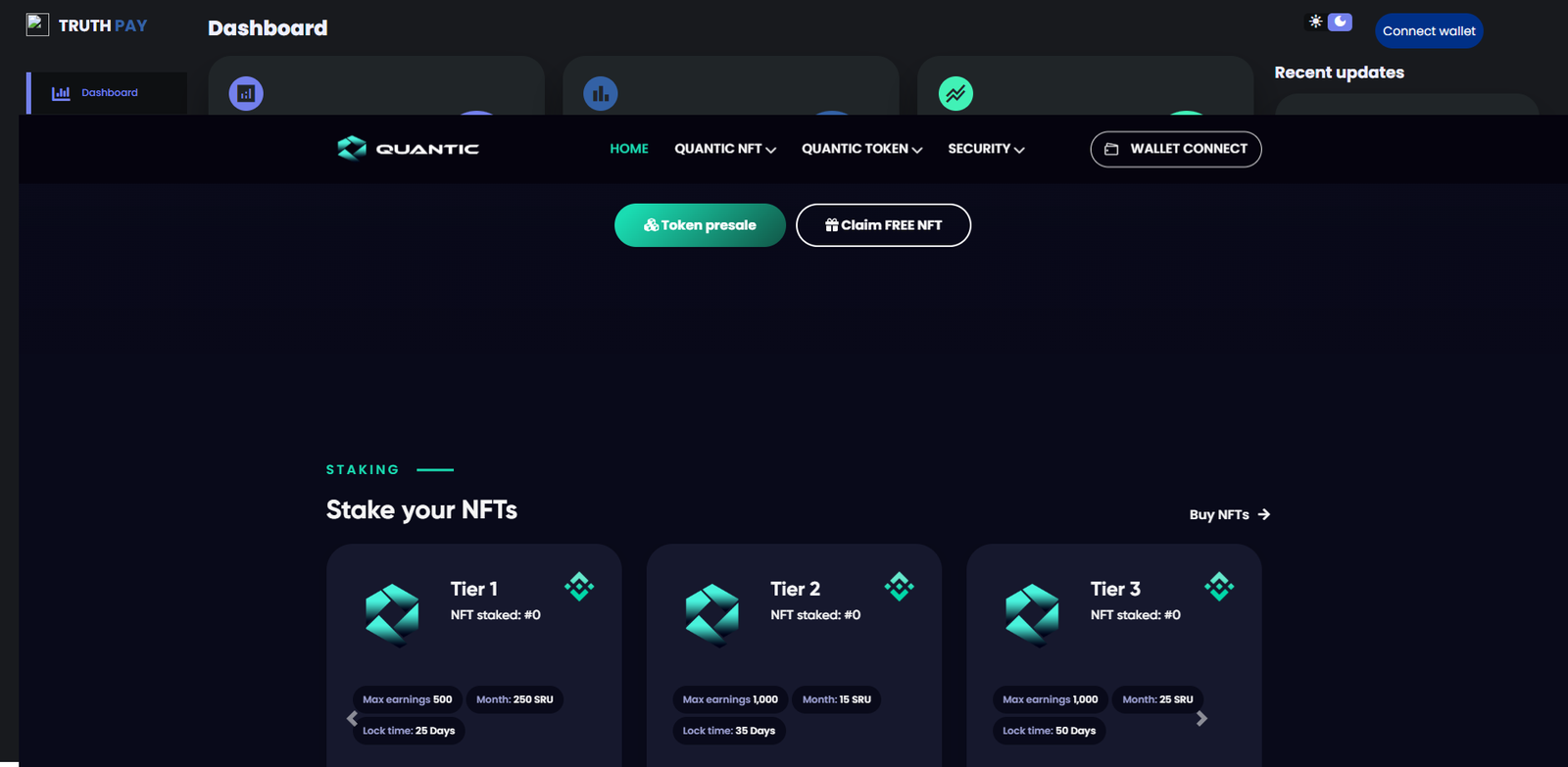Open the HOME nav item

pyautogui.click(x=629, y=149)
